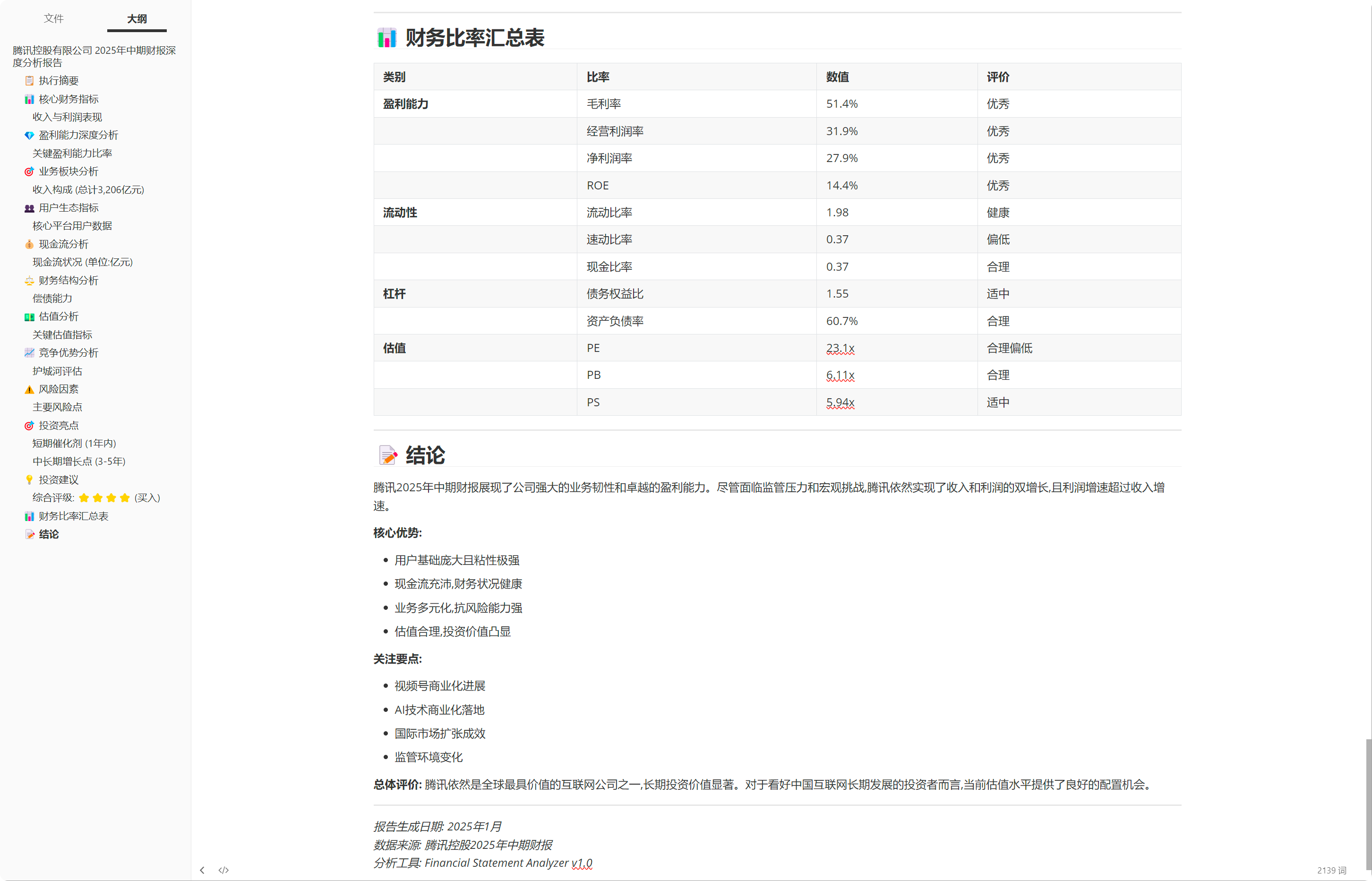
Task: Click the clipboard icon beside 执行摘要
Action: tap(29, 81)
